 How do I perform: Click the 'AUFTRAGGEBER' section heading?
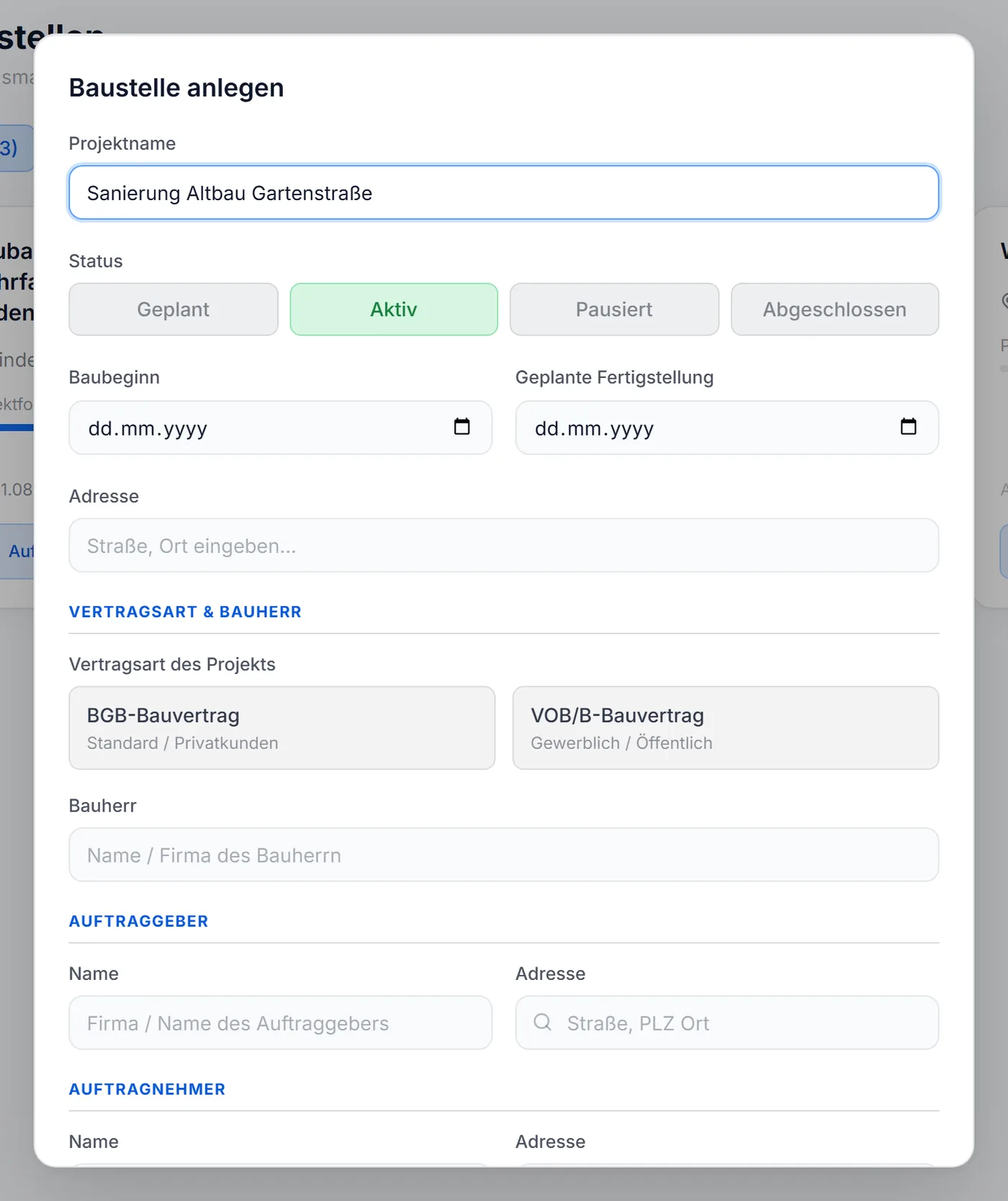coord(138,922)
